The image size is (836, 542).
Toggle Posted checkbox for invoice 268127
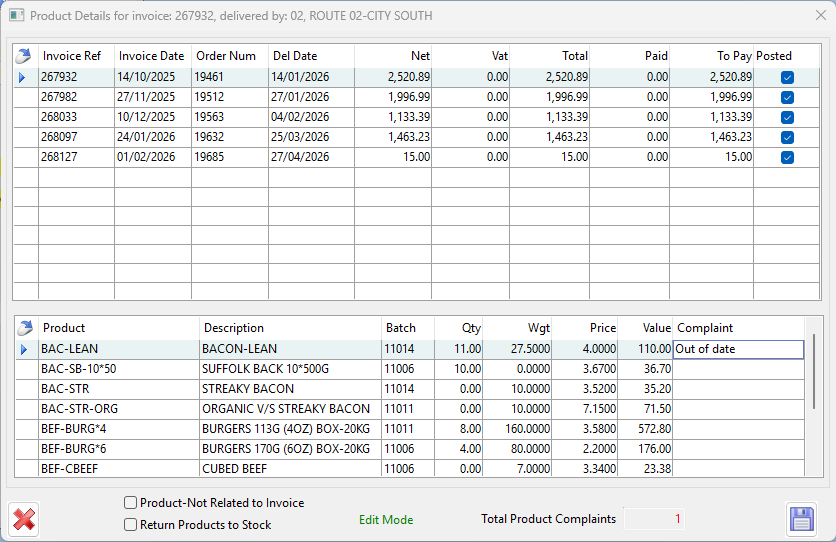pyautogui.click(x=787, y=157)
